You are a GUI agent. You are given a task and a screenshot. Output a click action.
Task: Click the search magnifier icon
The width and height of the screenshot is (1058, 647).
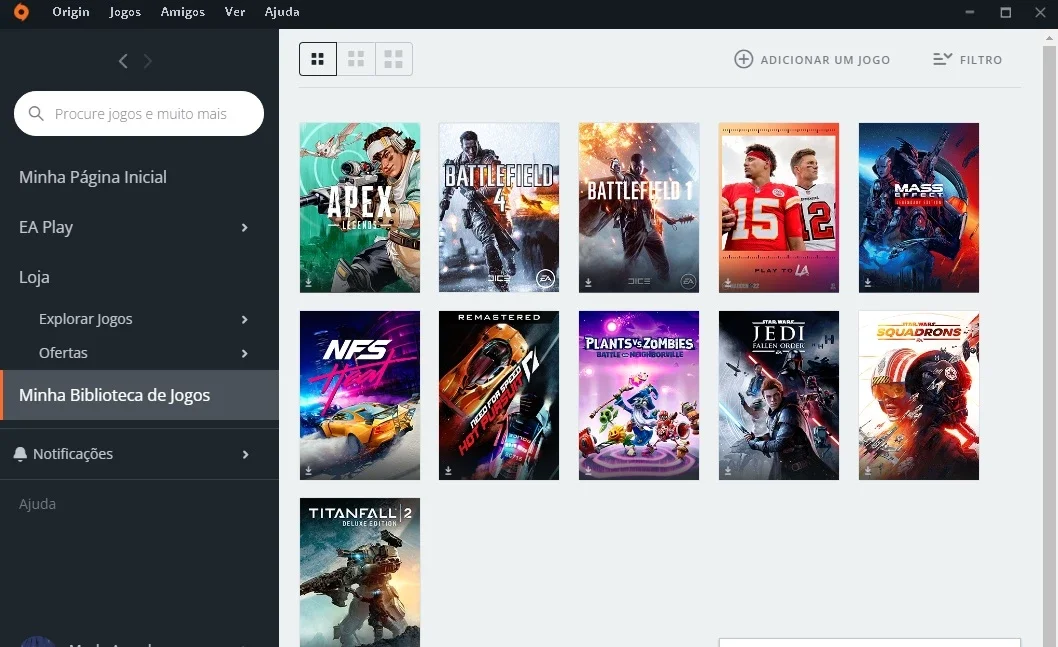(x=36, y=113)
